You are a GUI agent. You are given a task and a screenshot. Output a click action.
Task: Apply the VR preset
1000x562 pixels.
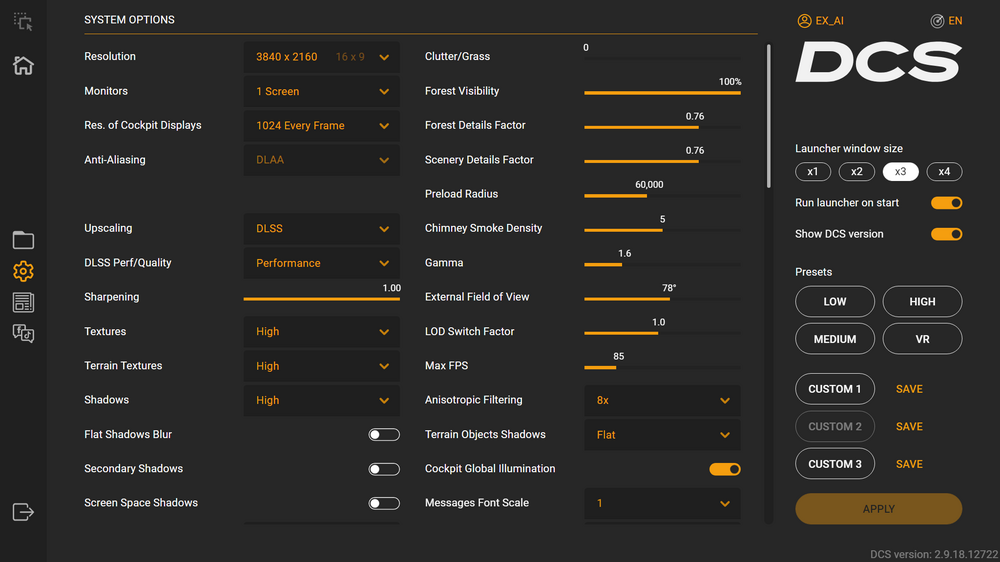coord(922,339)
